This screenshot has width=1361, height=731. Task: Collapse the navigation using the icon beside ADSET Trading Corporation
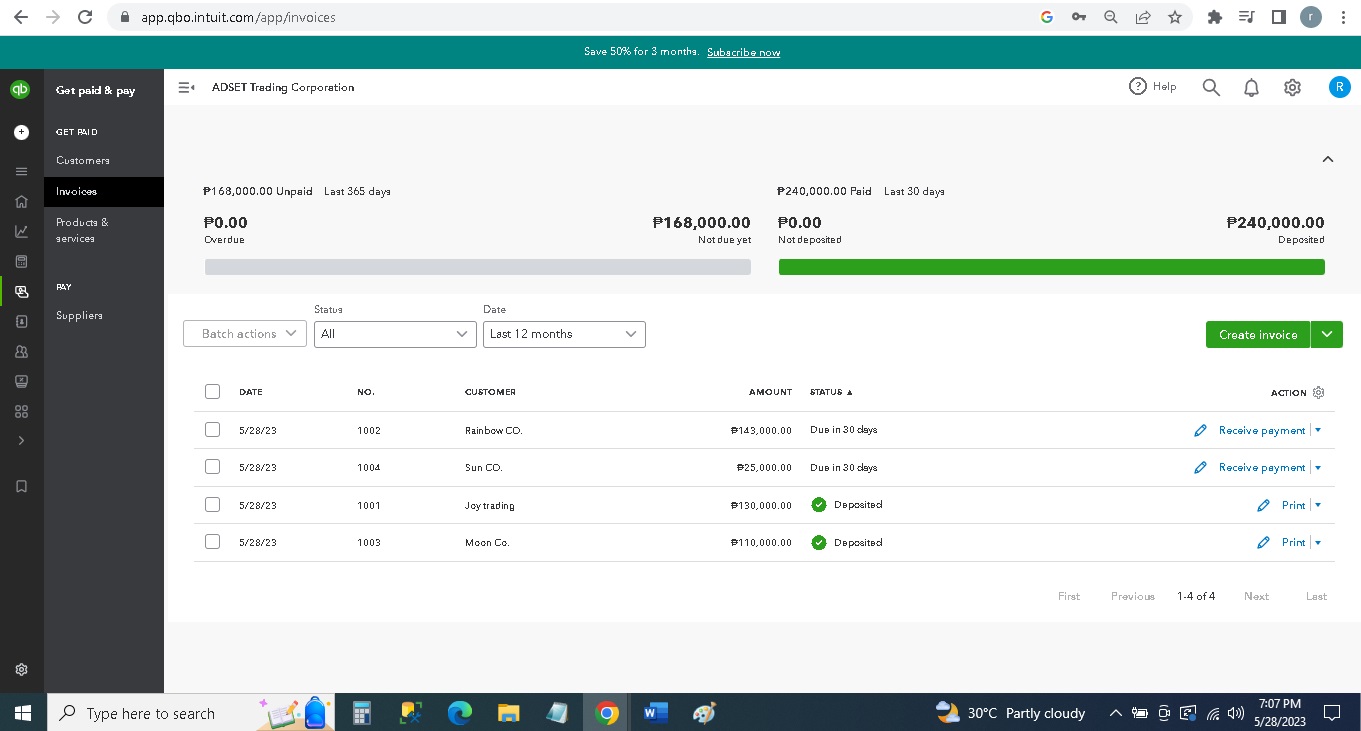[x=187, y=87]
